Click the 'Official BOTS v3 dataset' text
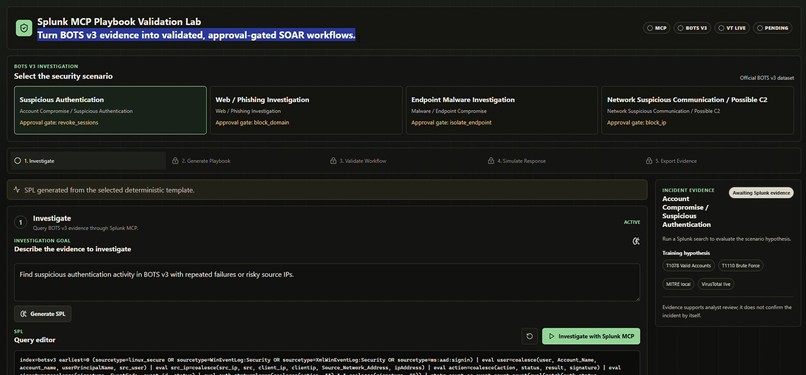The height and width of the screenshot is (375, 806). (x=766, y=78)
